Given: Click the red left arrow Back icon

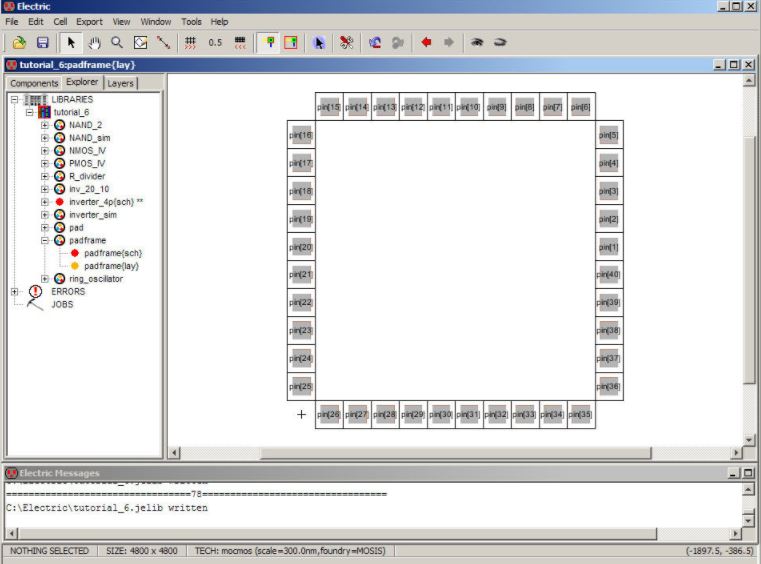Looking at the screenshot, I should [x=426, y=43].
